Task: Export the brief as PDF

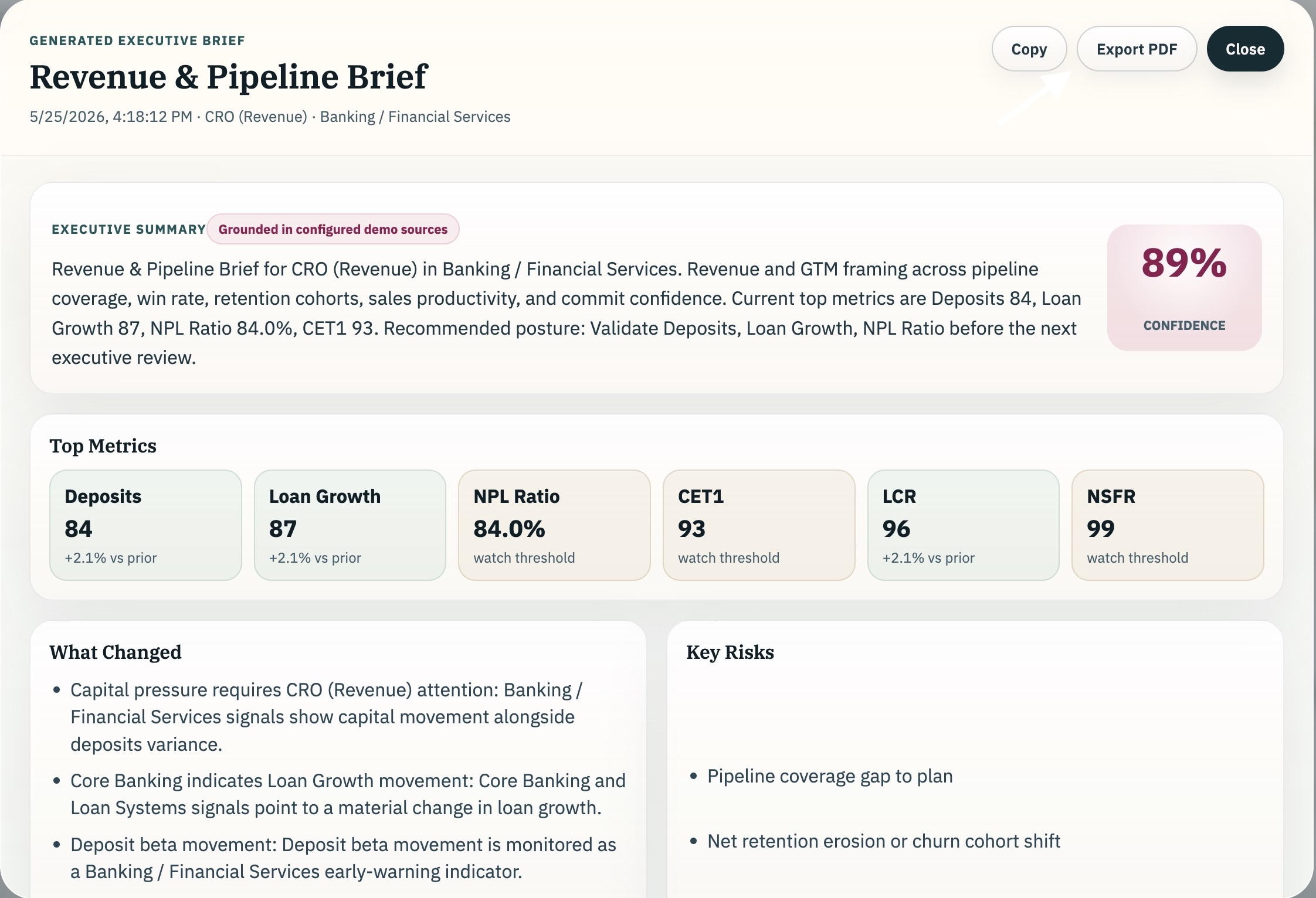Action: (1137, 49)
